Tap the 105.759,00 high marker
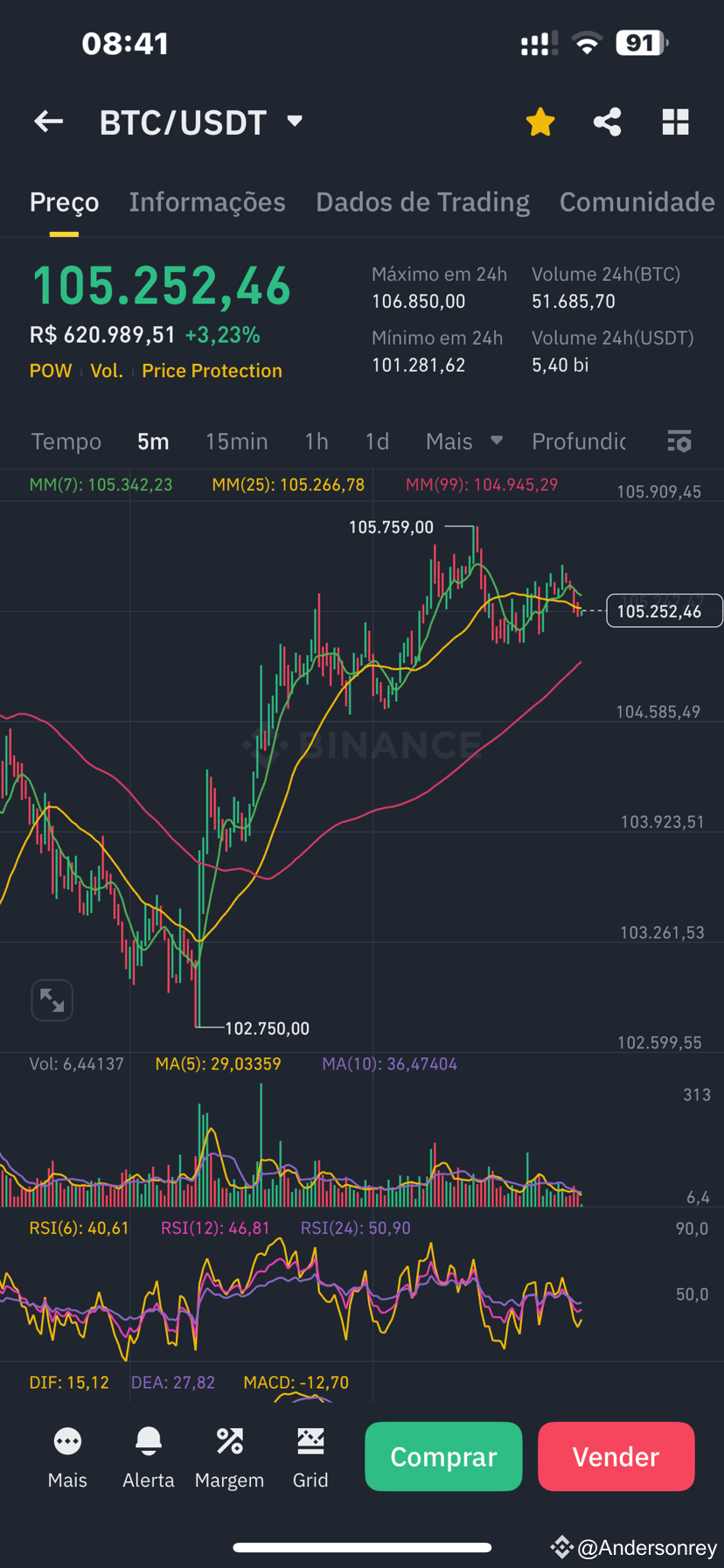Viewport: 724px width, 1568px height. coord(391,527)
